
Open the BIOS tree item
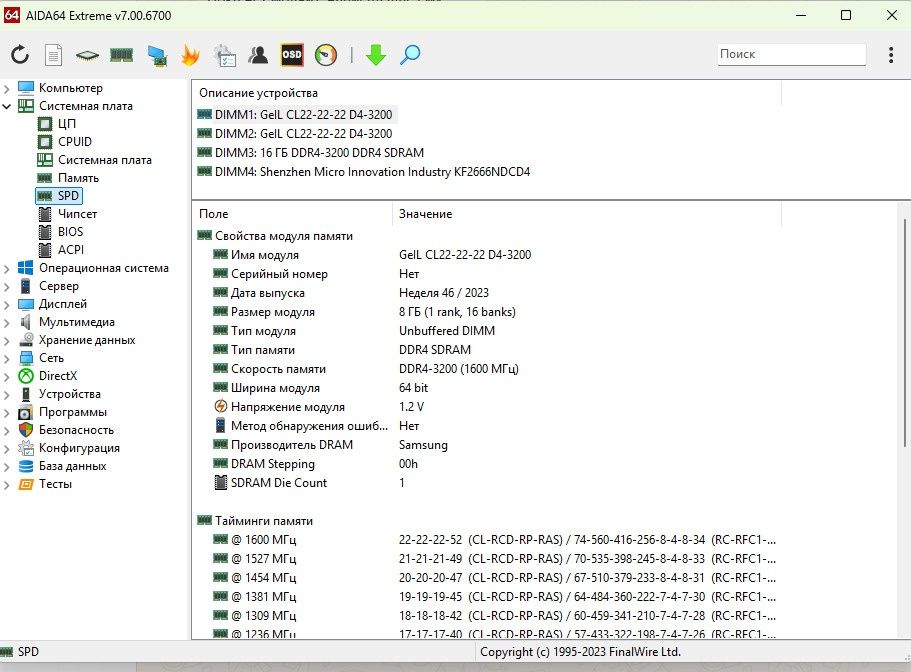click(x=70, y=232)
